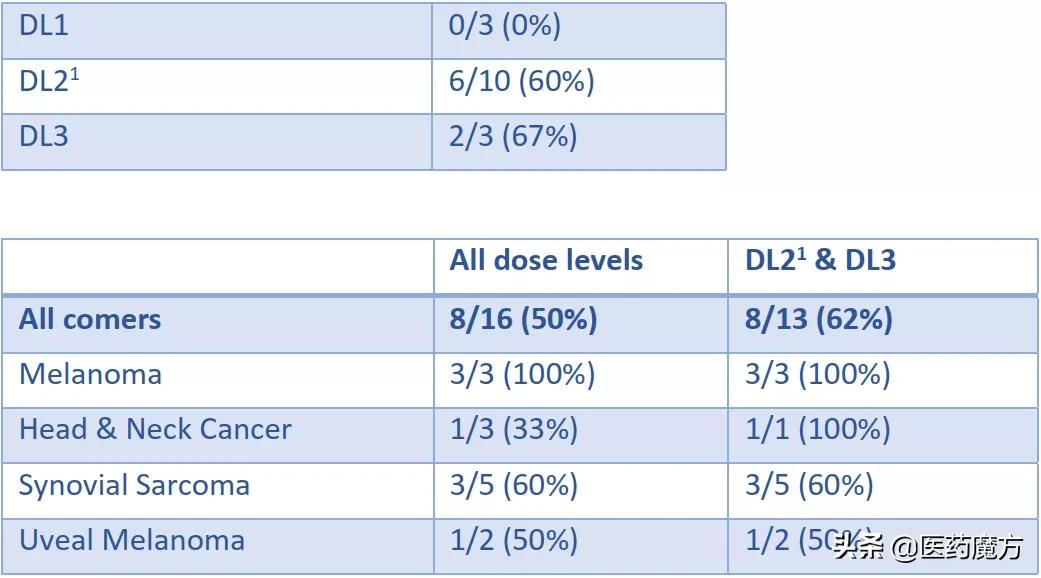This screenshot has height=578, width=1041.
Task: Select the Melanoma row label
Action: [x=90, y=375]
